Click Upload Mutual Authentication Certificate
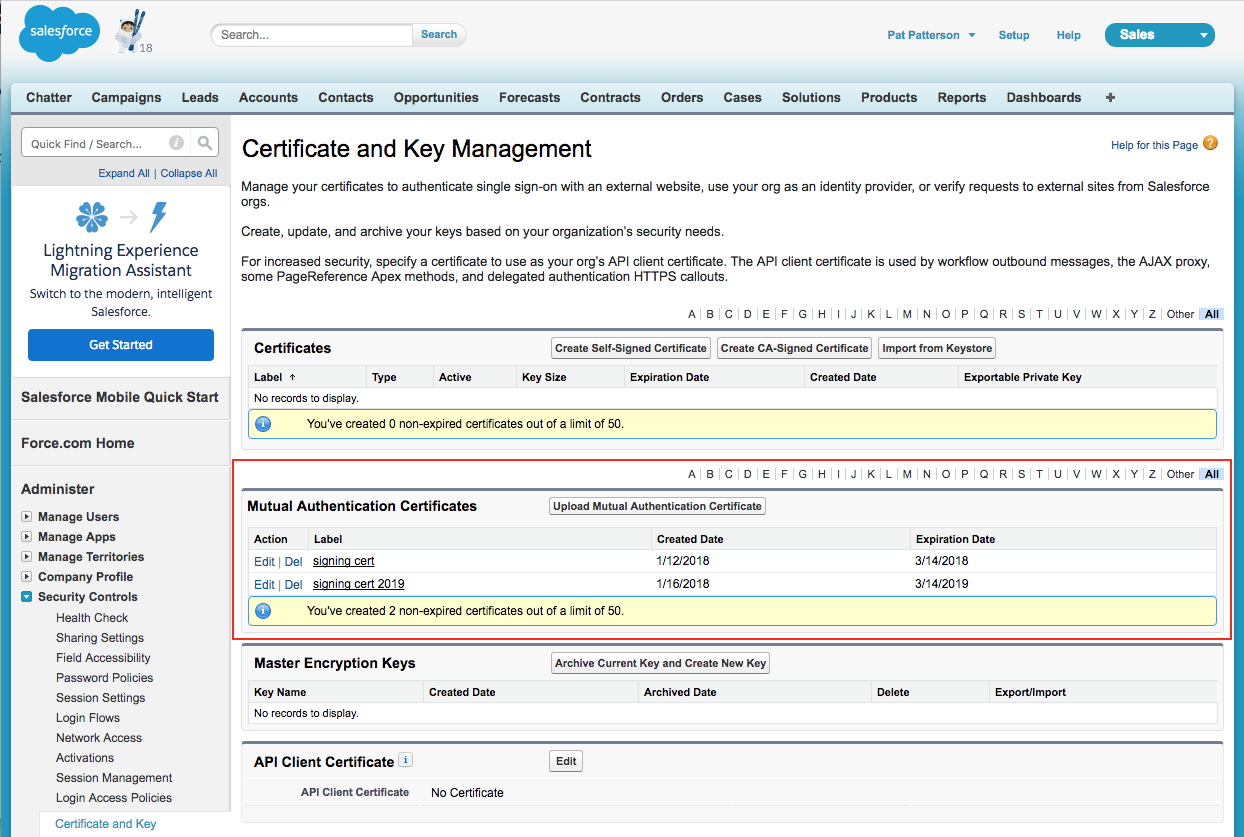This screenshot has height=837, width=1244. (x=656, y=505)
